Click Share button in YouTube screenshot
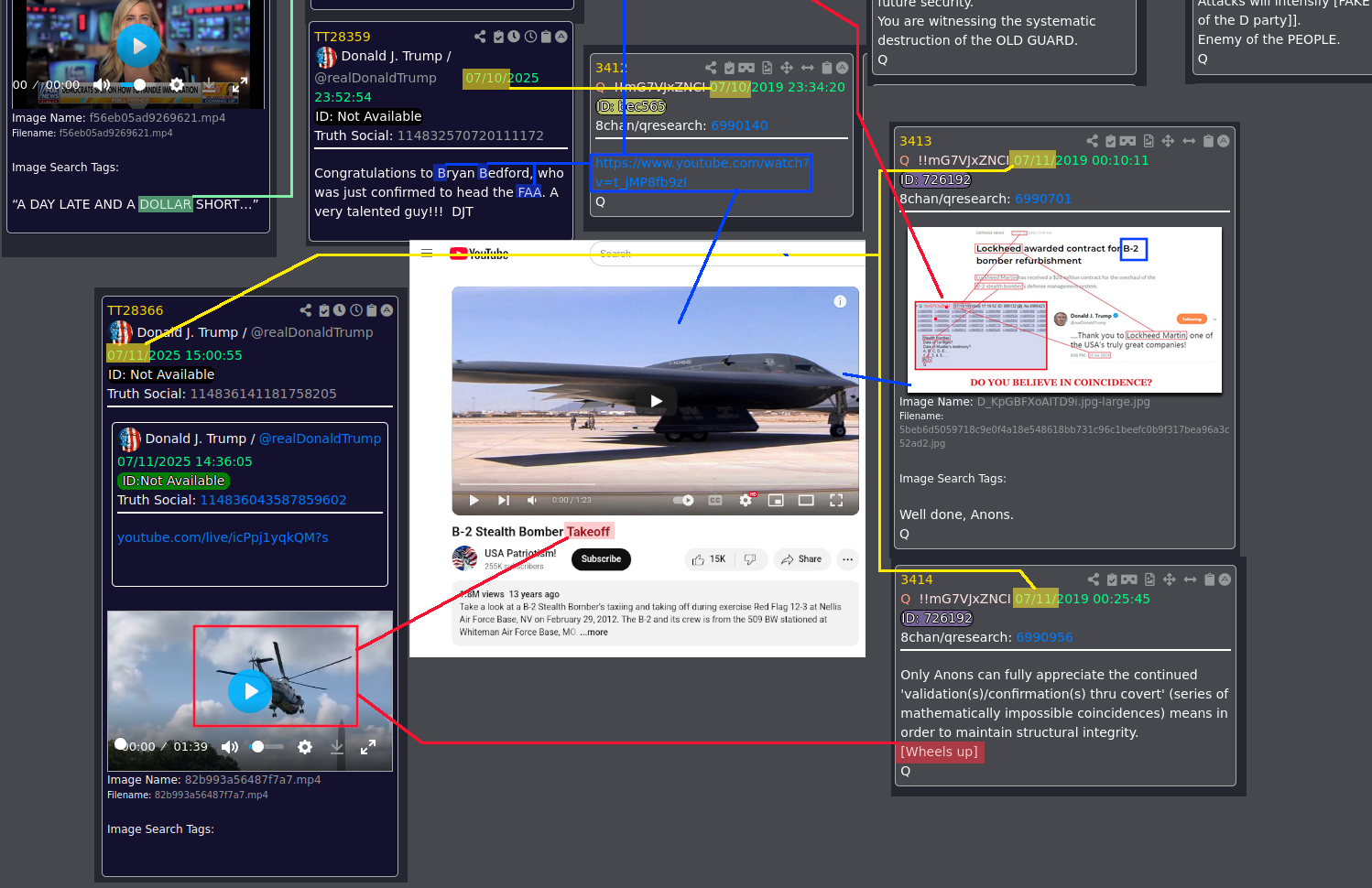The width and height of the screenshot is (1372, 888). [801, 559]
